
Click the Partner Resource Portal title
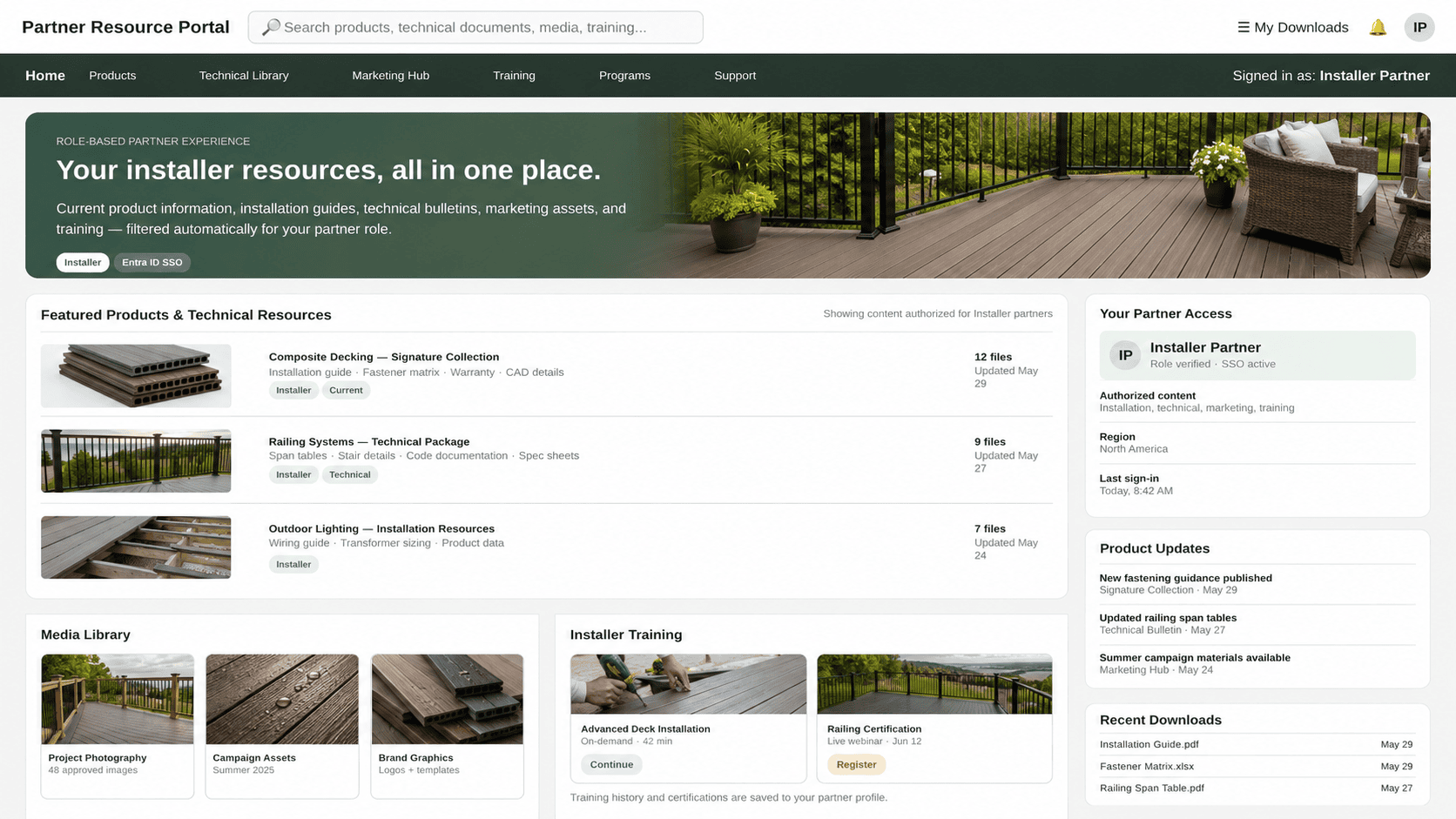(125, 27)
